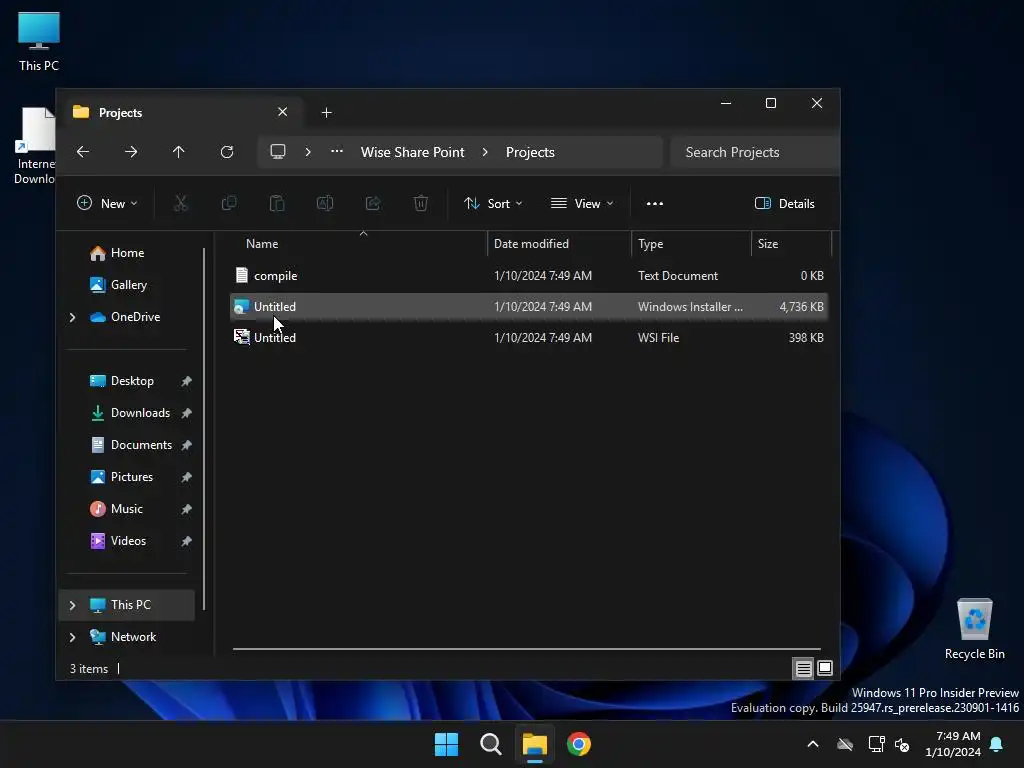Refresh the Projects folder view
The image size is (1024, 768).
tap(227, 152)
